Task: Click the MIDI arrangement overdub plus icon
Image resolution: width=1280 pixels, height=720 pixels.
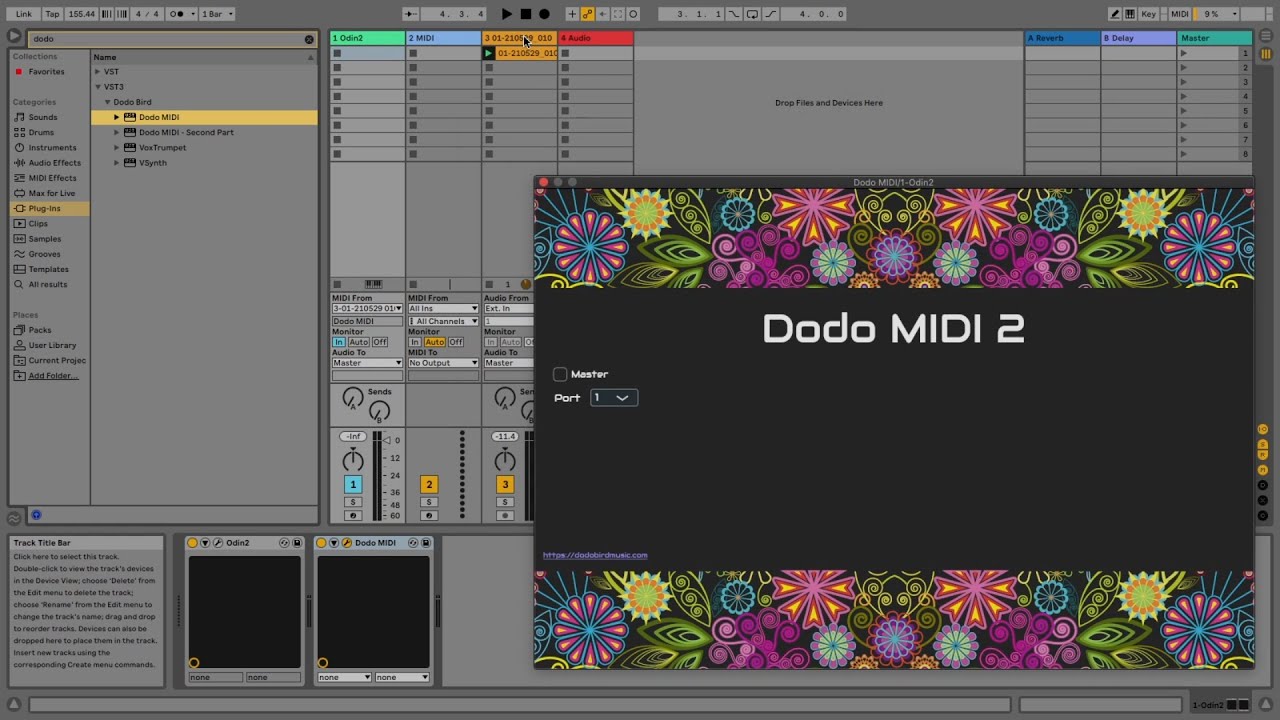Action: [572, 14]
